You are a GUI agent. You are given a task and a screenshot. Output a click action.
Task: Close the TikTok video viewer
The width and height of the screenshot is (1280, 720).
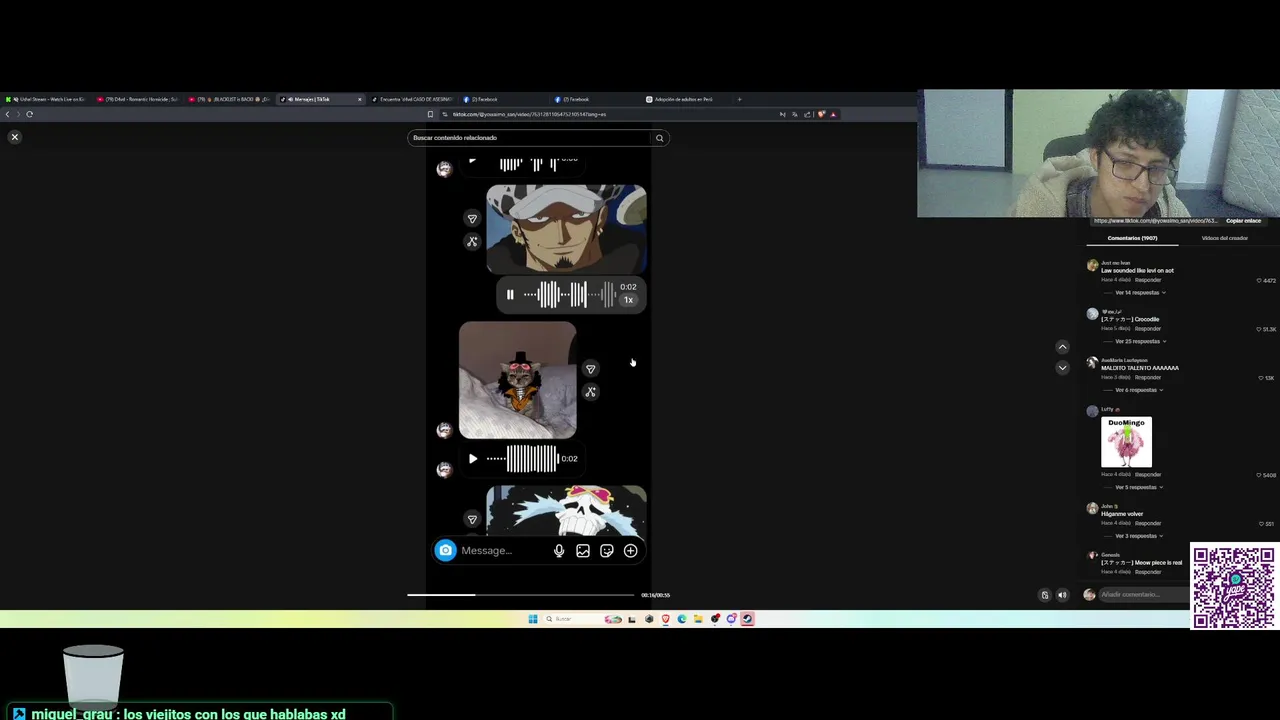pyautogui.click(x=14, y=137)
